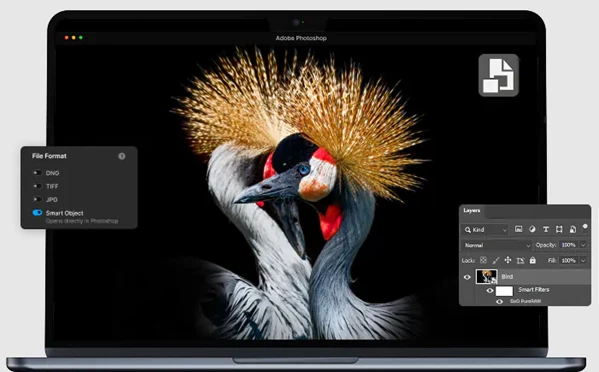
Task: Lock all padlock icon in Layers
Action: (533, 260)
